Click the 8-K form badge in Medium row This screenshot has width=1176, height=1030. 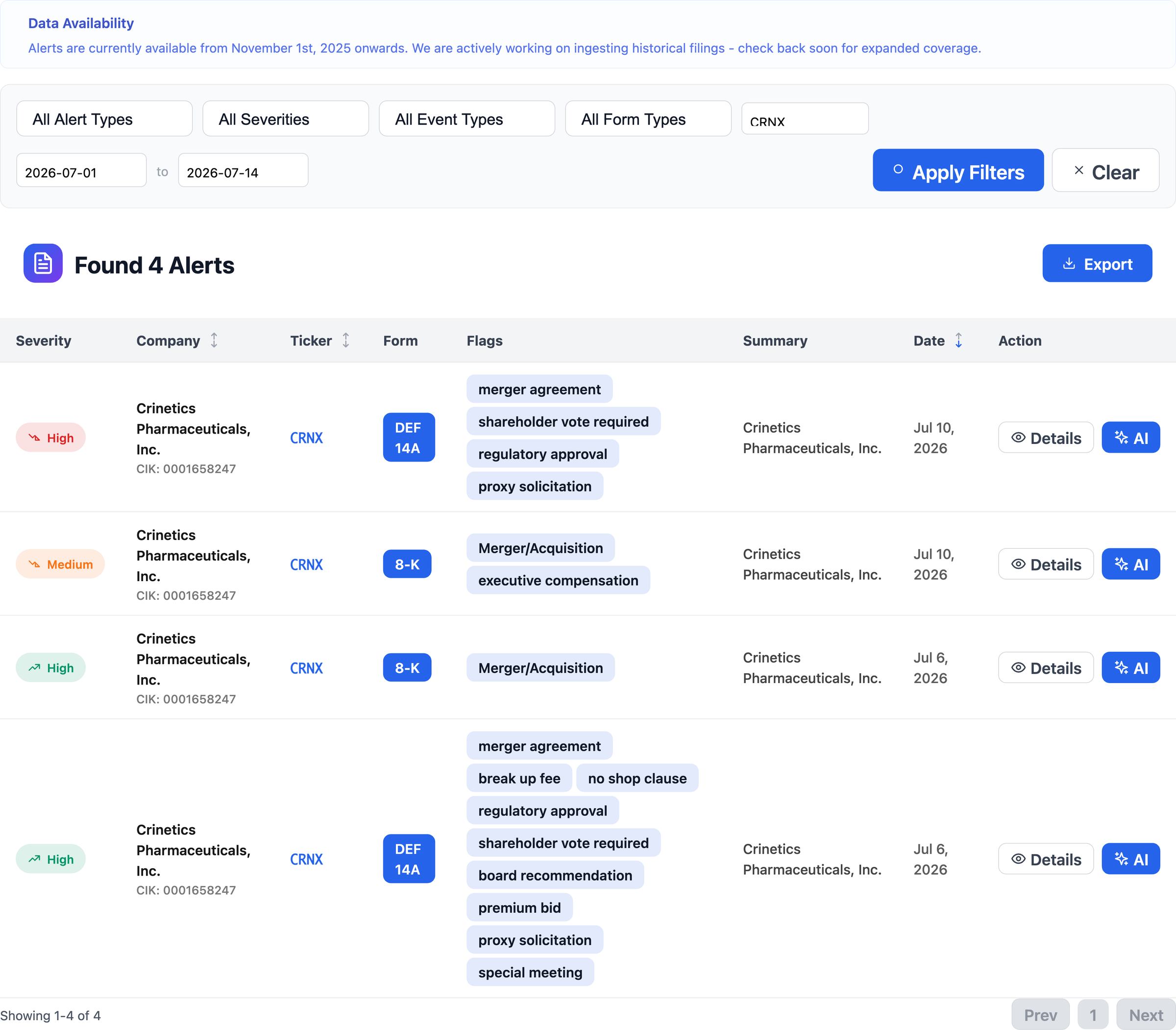click(x=407, y=564)
